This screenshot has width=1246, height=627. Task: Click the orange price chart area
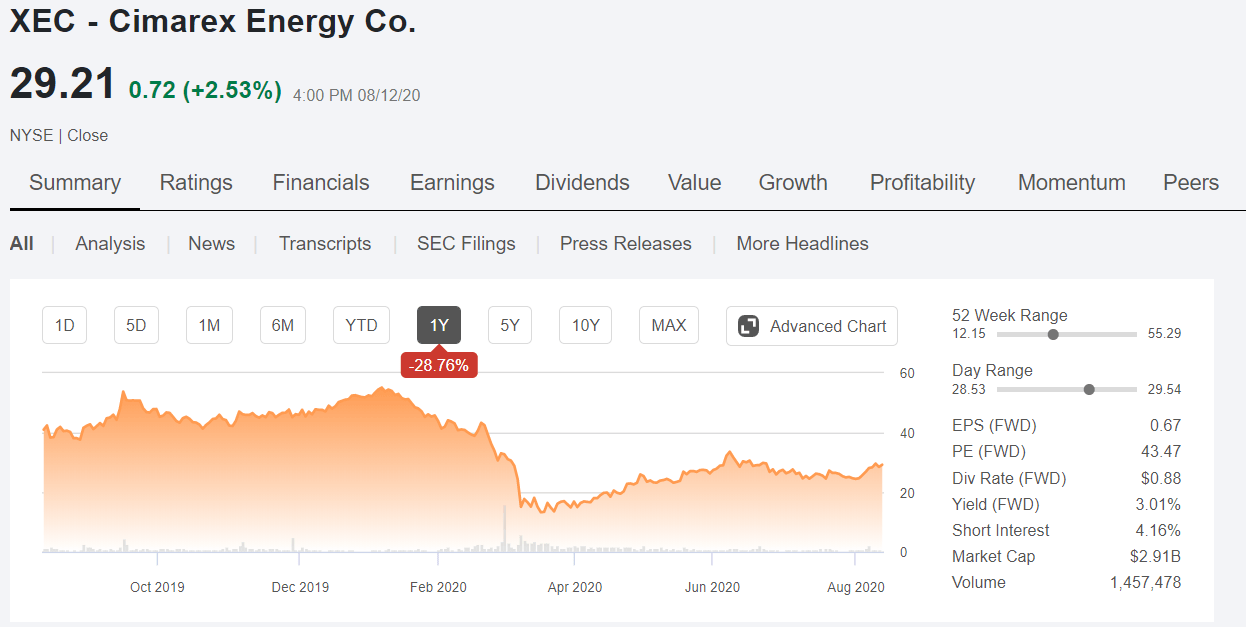462,470
